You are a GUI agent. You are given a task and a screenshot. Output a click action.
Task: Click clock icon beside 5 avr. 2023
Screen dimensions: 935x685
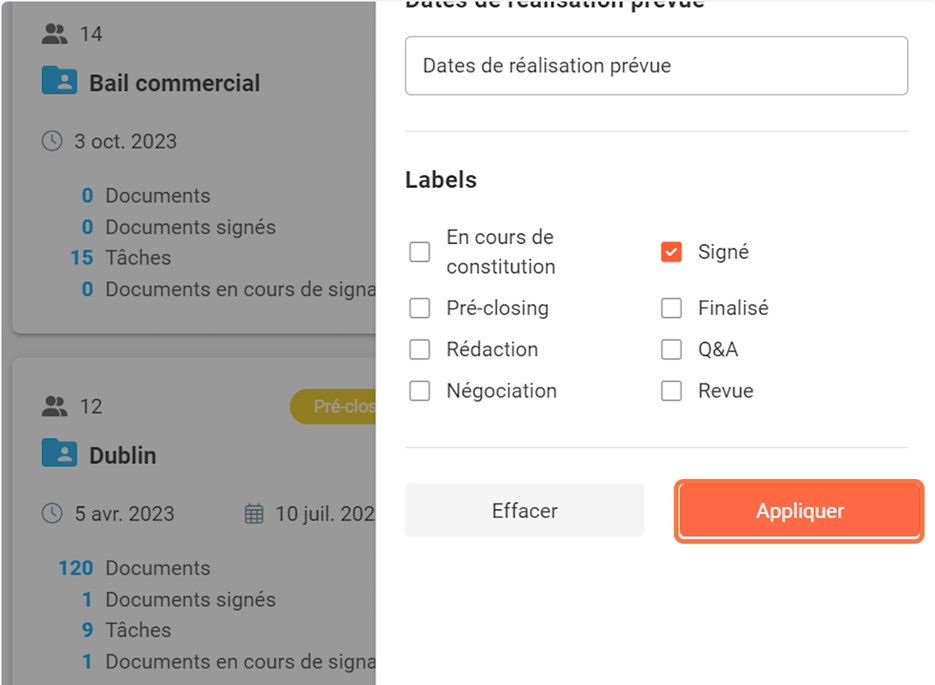pos(52,514)
